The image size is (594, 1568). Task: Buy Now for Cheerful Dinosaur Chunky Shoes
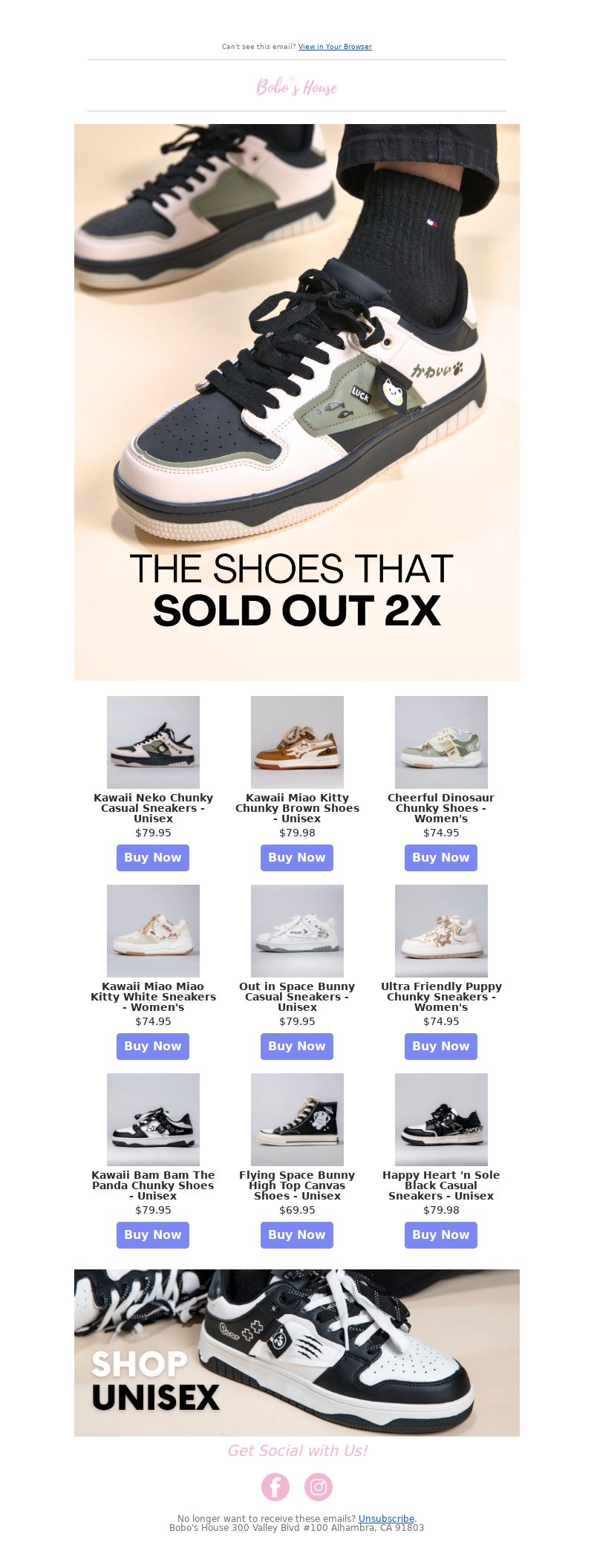[441, 858]
